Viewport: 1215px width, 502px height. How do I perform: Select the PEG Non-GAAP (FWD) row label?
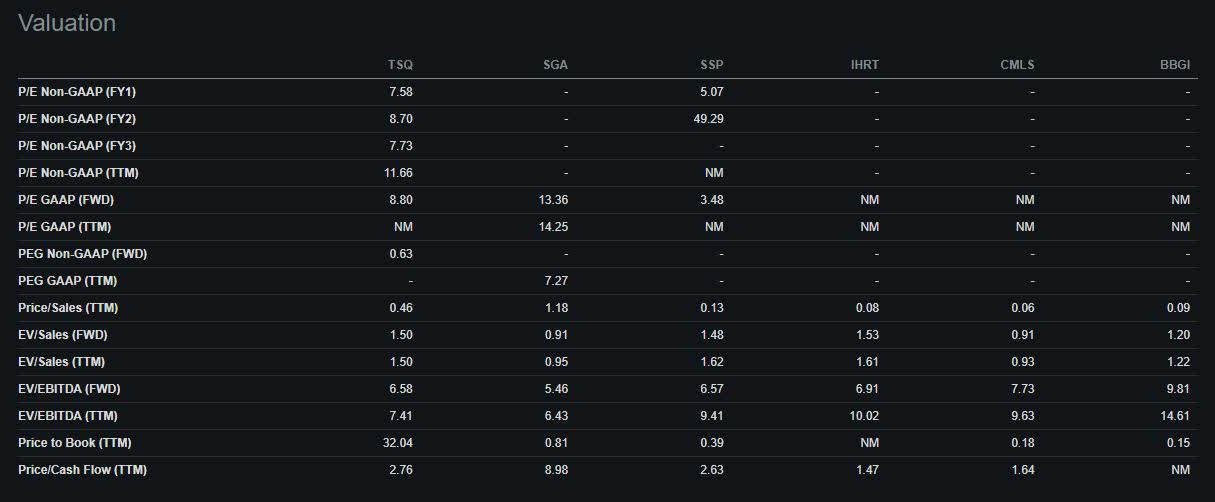click(82, 254)
